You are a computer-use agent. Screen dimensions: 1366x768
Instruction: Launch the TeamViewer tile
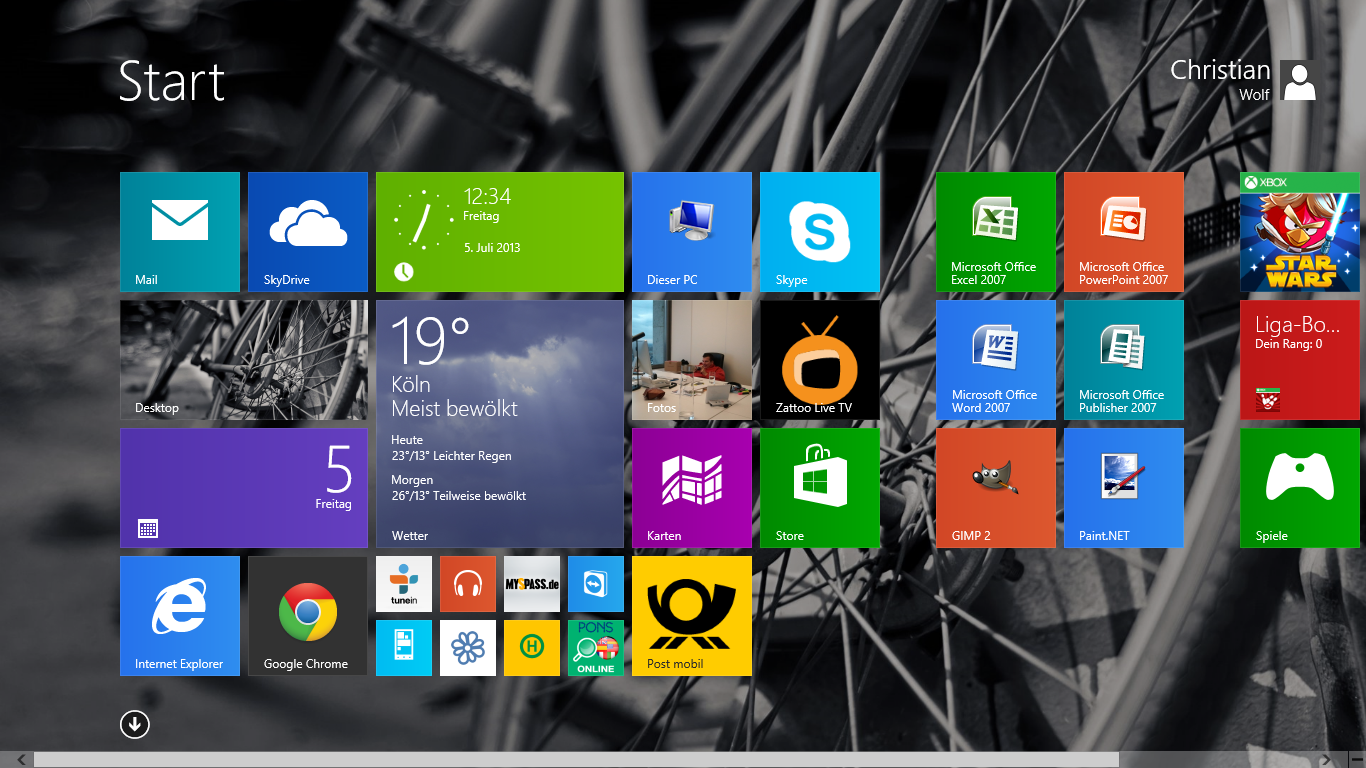pos(596,584)
